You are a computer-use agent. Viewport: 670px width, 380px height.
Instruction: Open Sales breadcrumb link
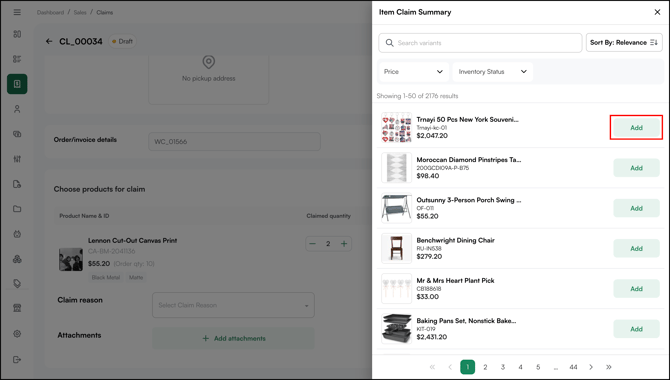80,12
